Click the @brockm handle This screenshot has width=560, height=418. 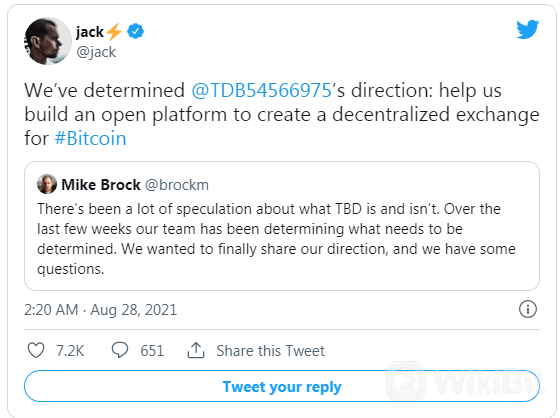[x=177, y=185]
